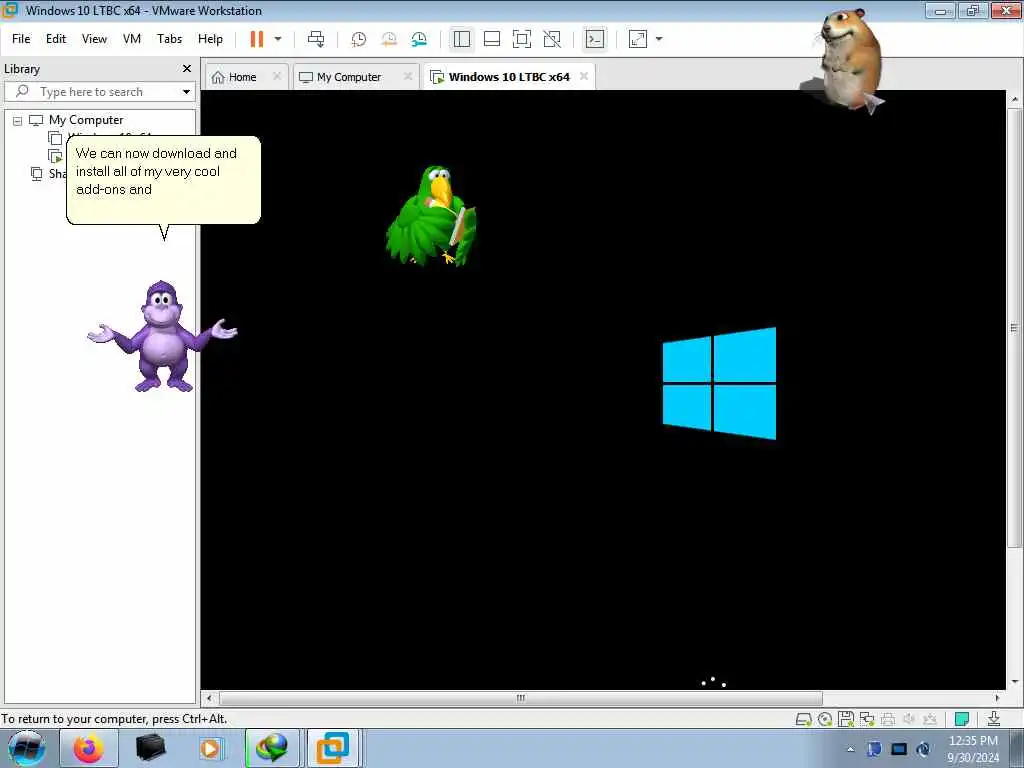Click the Shared VMs tree item icon
Screen dimensions: 1024x768
37,174
